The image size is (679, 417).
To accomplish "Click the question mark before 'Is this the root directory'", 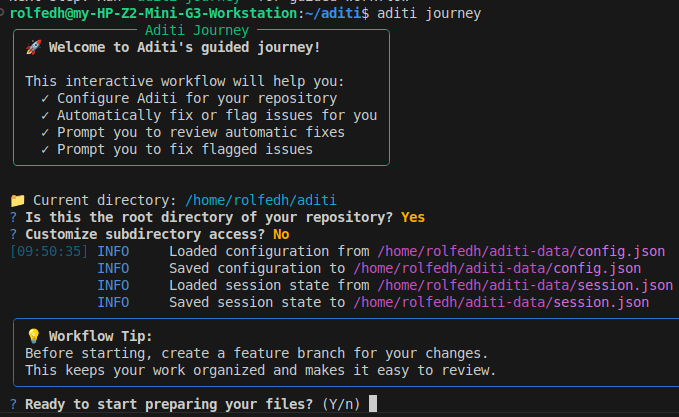I will tap(13, 217).
